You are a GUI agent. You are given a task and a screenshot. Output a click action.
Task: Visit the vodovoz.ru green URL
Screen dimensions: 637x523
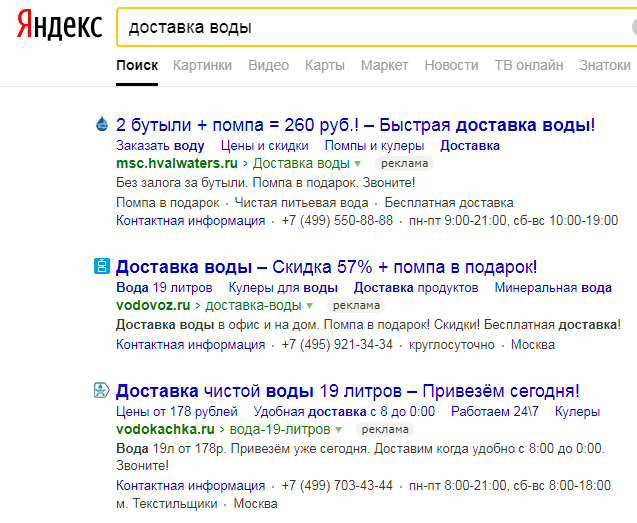point(153,305)
